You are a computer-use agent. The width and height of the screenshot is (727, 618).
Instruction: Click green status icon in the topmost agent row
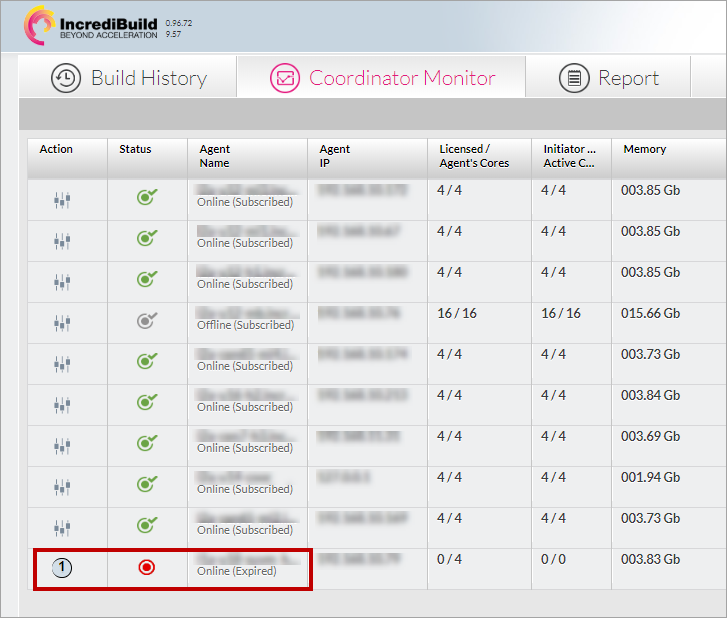click(x=147, y=197)
